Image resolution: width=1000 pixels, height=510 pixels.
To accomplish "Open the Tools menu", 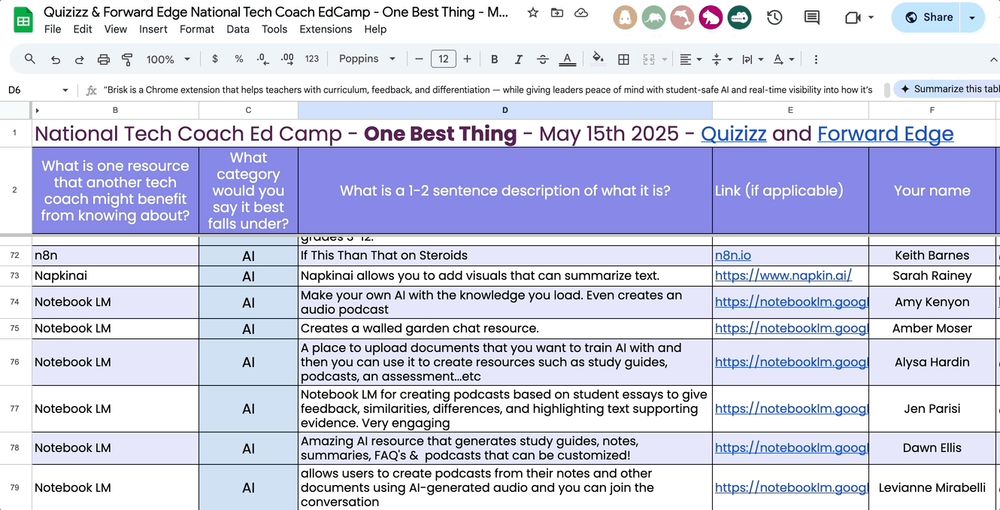I will (x=274, y=29).
